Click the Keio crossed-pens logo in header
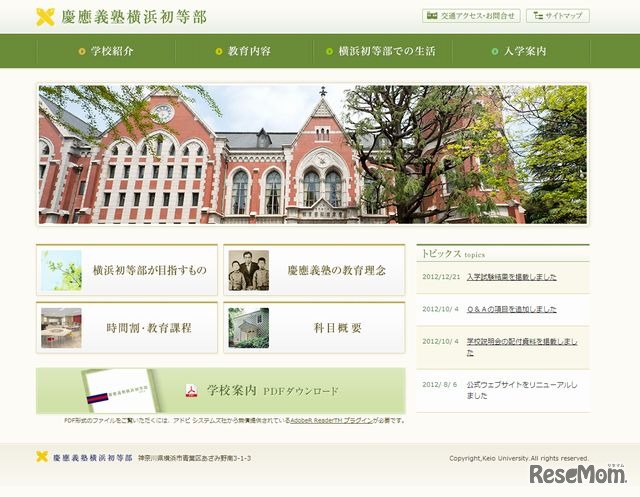This screenshot has height=497, width=640. click(46, 16)
